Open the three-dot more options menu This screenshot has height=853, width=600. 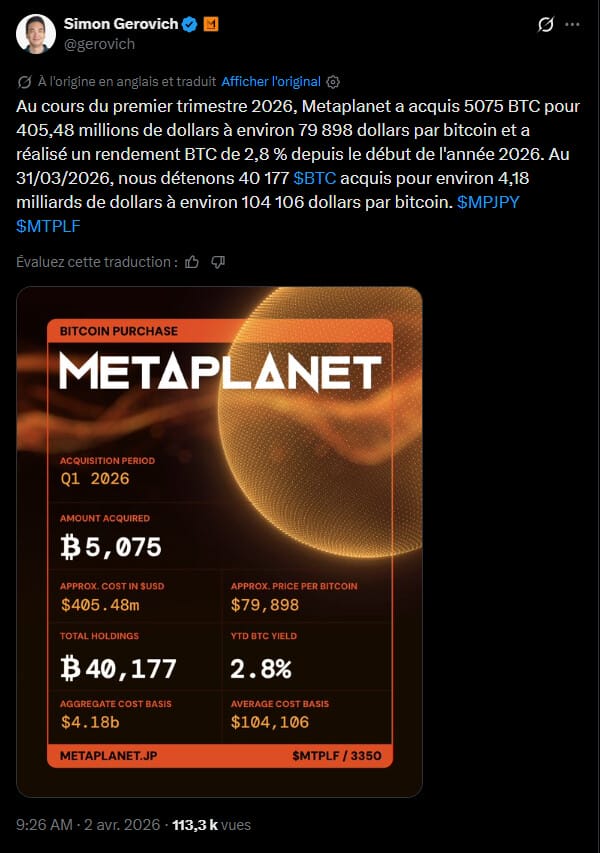click(x=573, y=24)
